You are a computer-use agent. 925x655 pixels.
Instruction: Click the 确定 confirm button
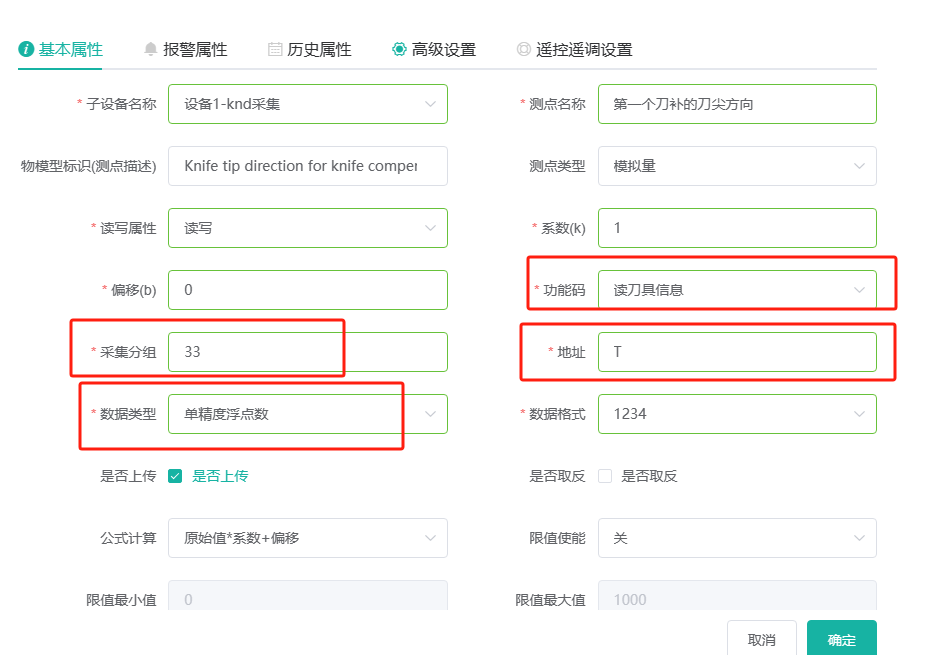[841, 639]
